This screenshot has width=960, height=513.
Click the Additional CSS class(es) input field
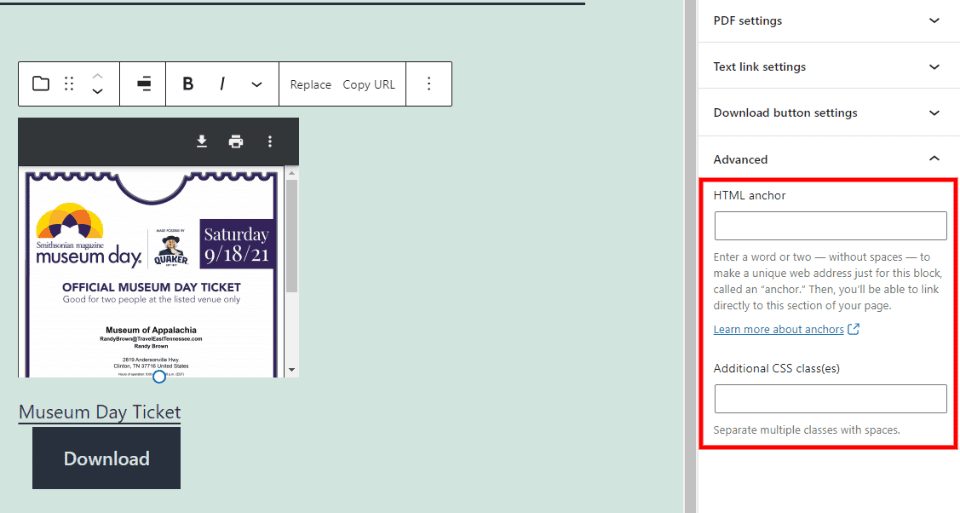830,399
